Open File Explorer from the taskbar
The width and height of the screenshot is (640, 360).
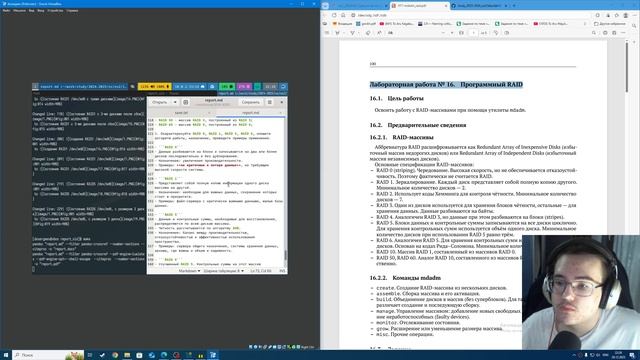click(127, 355)
